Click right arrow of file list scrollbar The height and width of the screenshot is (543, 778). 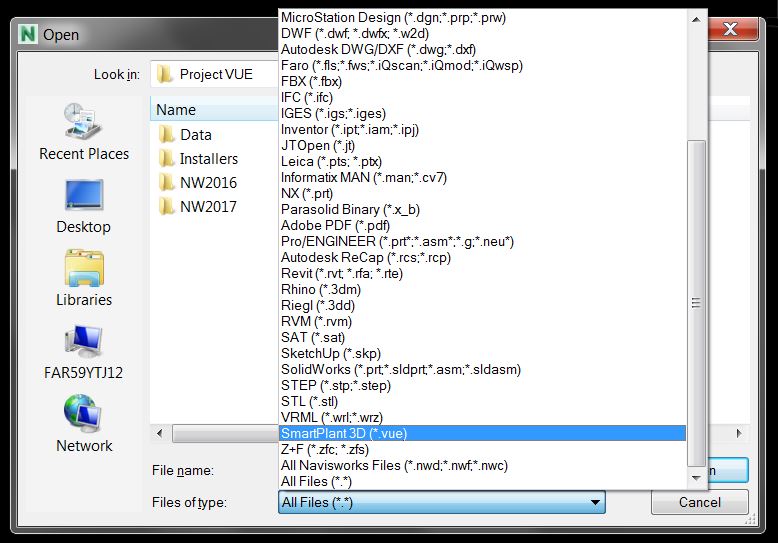(739, 433)
